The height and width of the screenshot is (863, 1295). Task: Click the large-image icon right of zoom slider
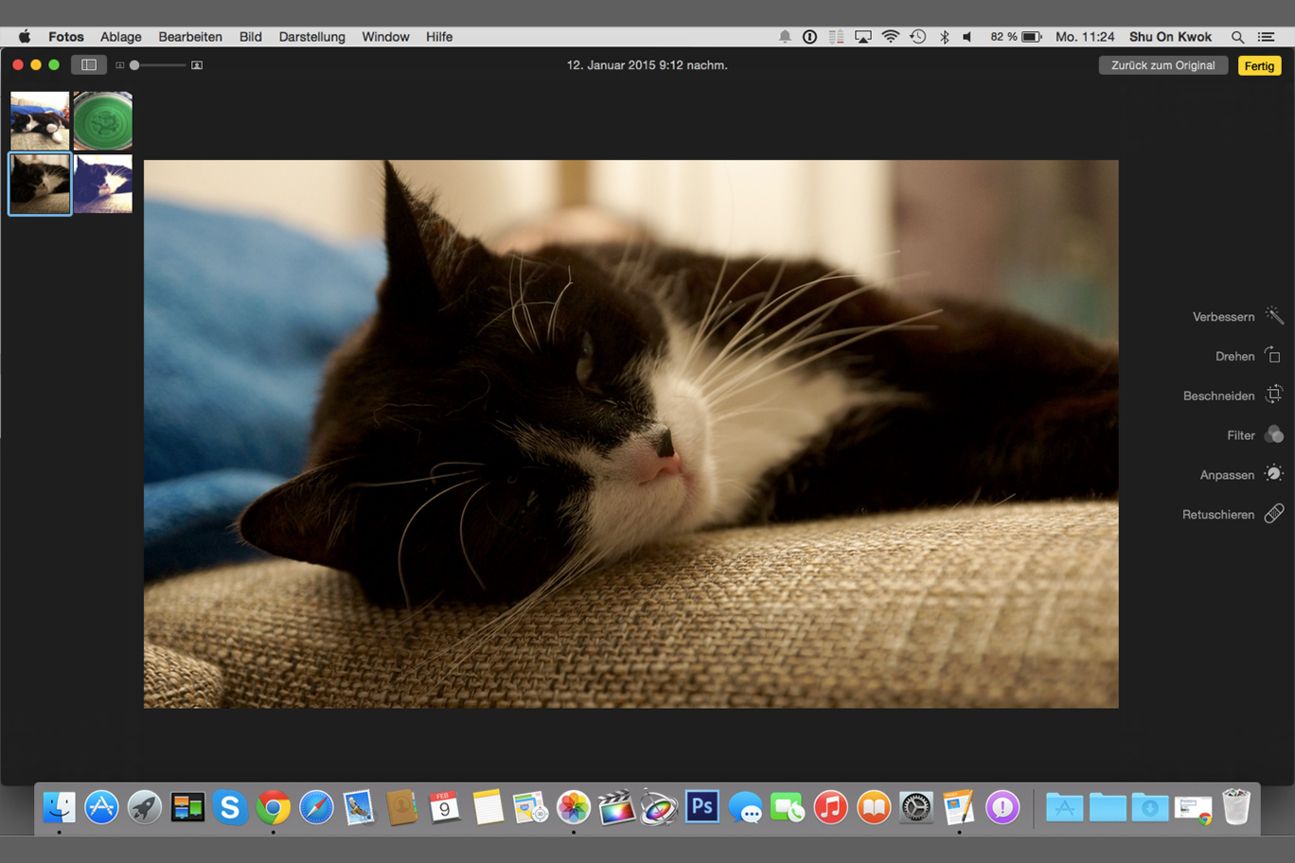[x=197, y=65]
